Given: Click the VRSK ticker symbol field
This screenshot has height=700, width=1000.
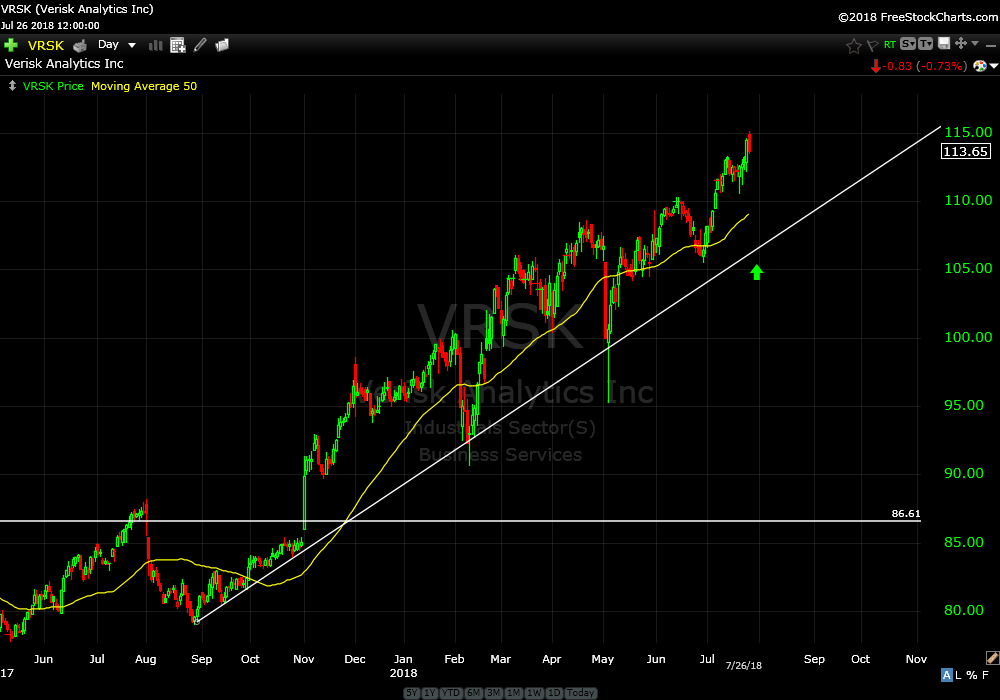Looking at the screenshot, I should pos(45,45).
